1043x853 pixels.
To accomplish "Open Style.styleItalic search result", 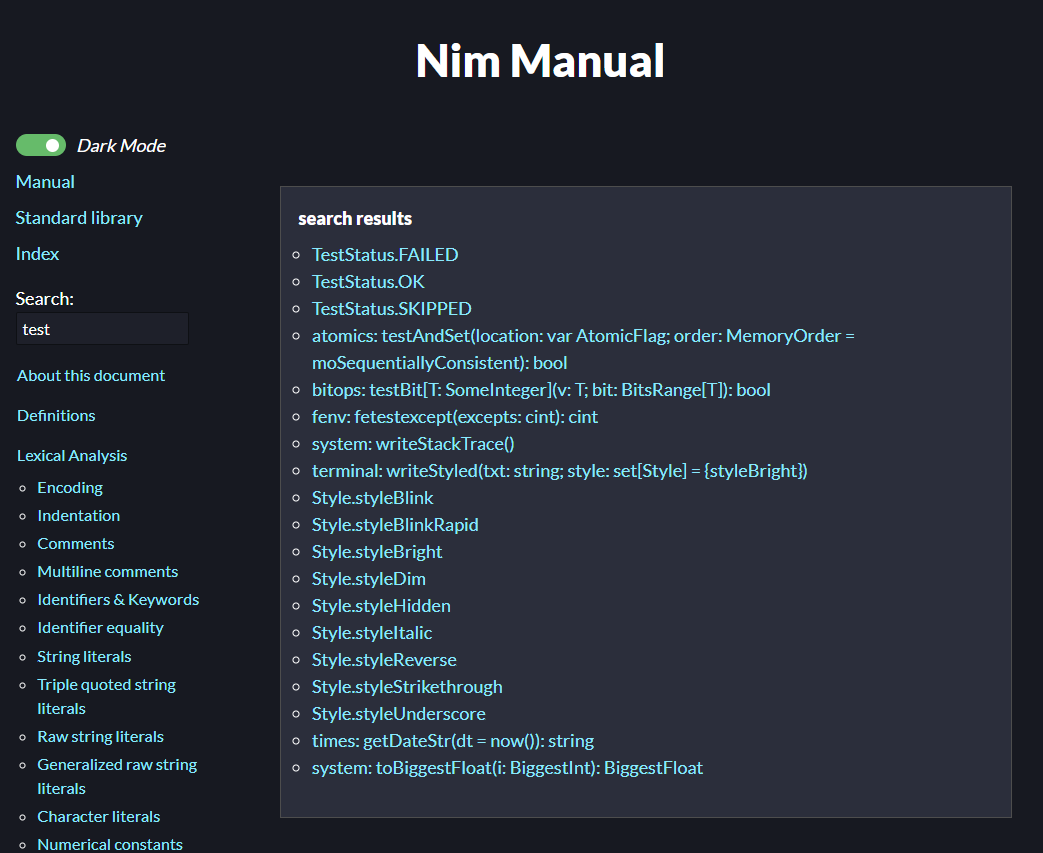I will coord(372,633).
